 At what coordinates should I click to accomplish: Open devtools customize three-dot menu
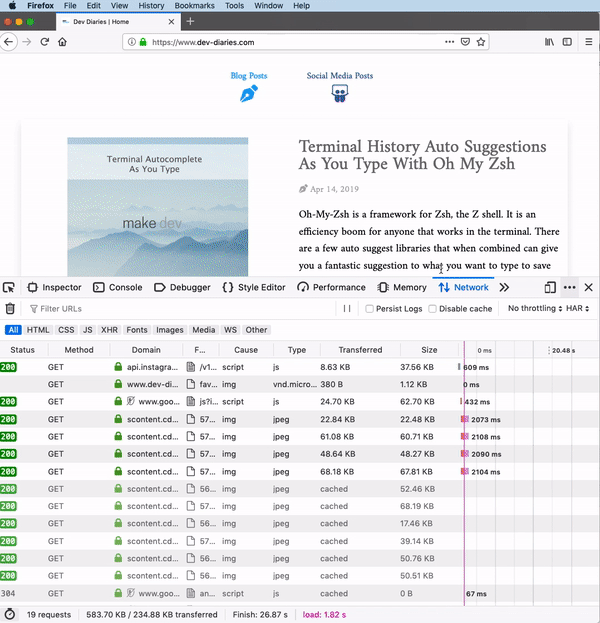coord(569,287)
